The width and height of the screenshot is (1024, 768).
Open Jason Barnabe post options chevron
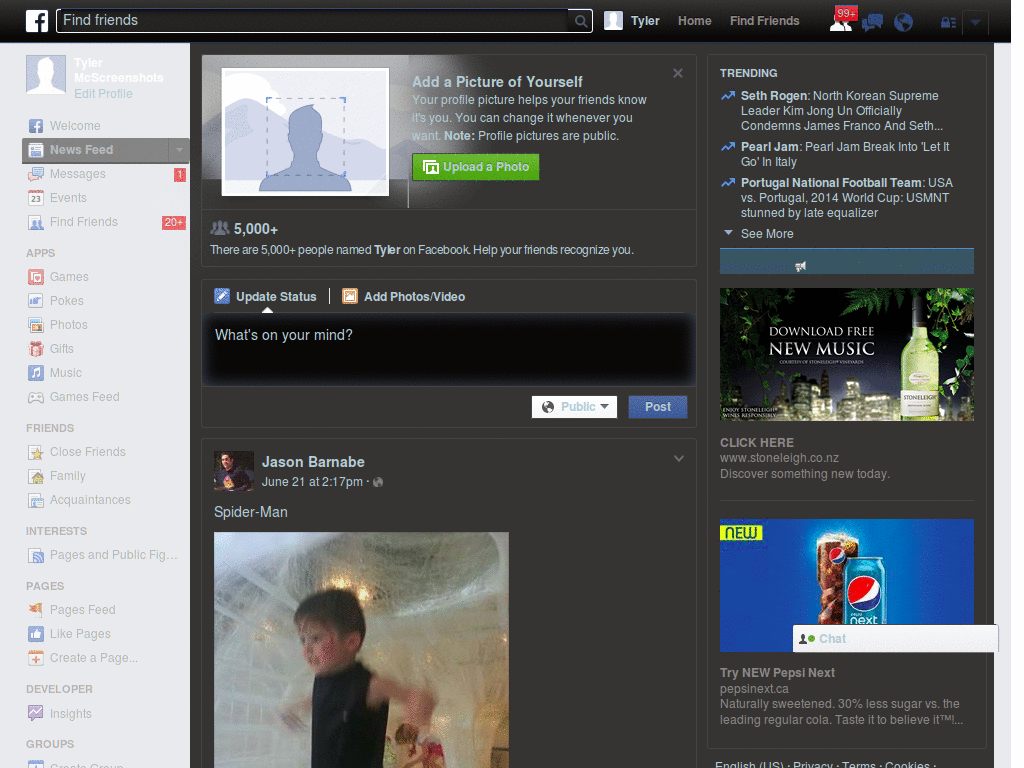[x=679, y=458]
